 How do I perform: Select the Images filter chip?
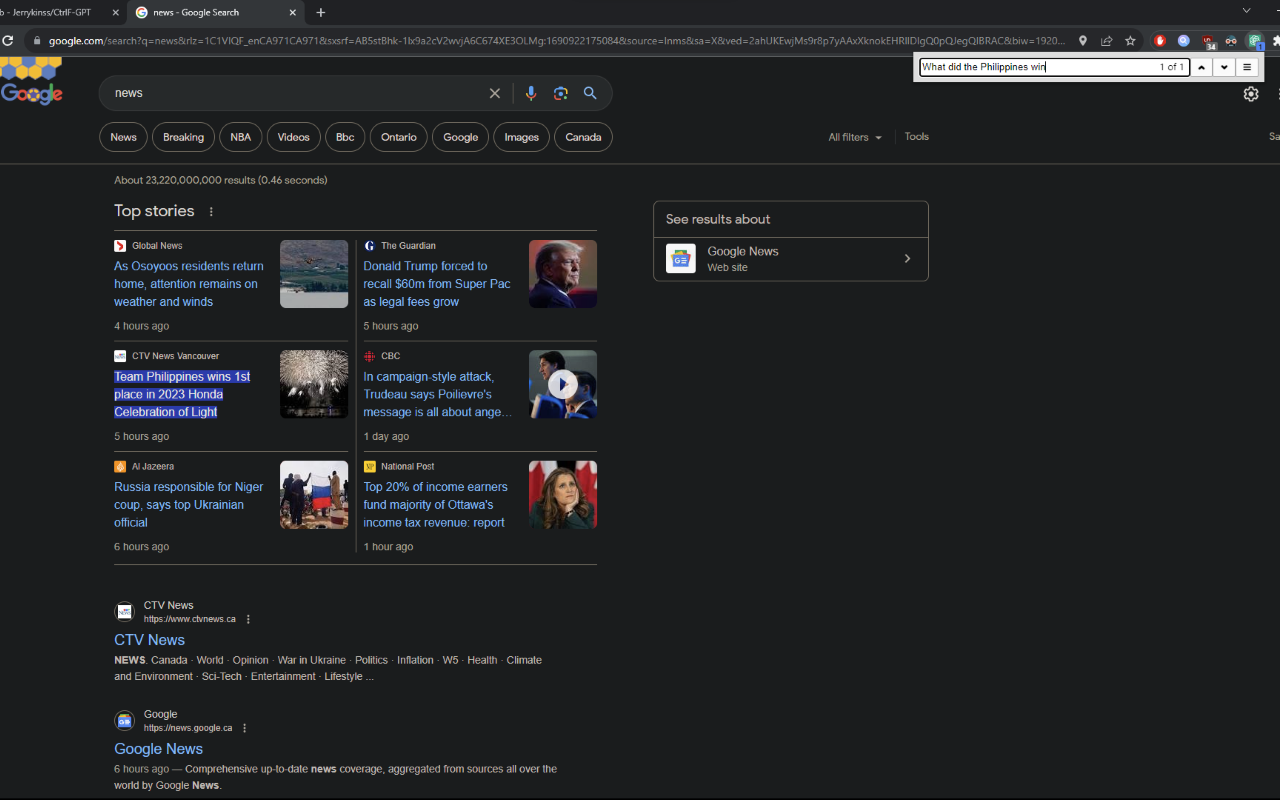(x=521, y=137)
